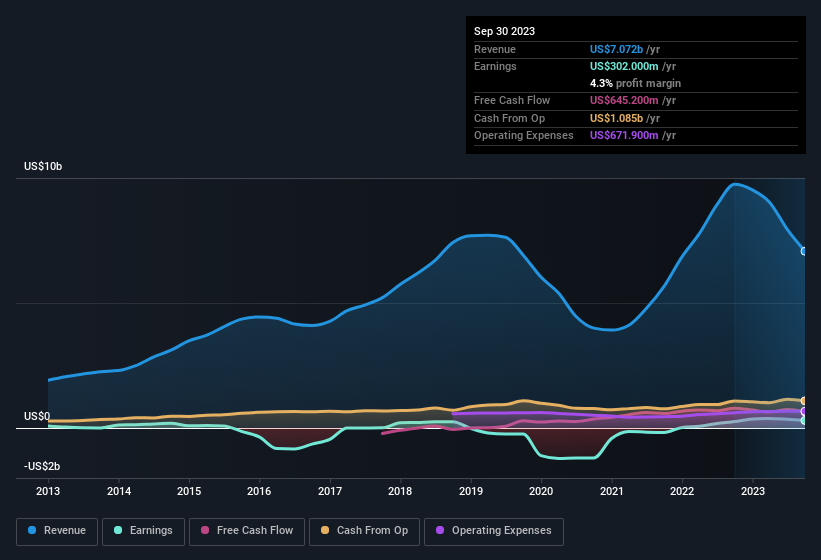821x560 pixels.
Task: Click the Revenue endpoint marker on chart
Action: (x=804, y=251)
